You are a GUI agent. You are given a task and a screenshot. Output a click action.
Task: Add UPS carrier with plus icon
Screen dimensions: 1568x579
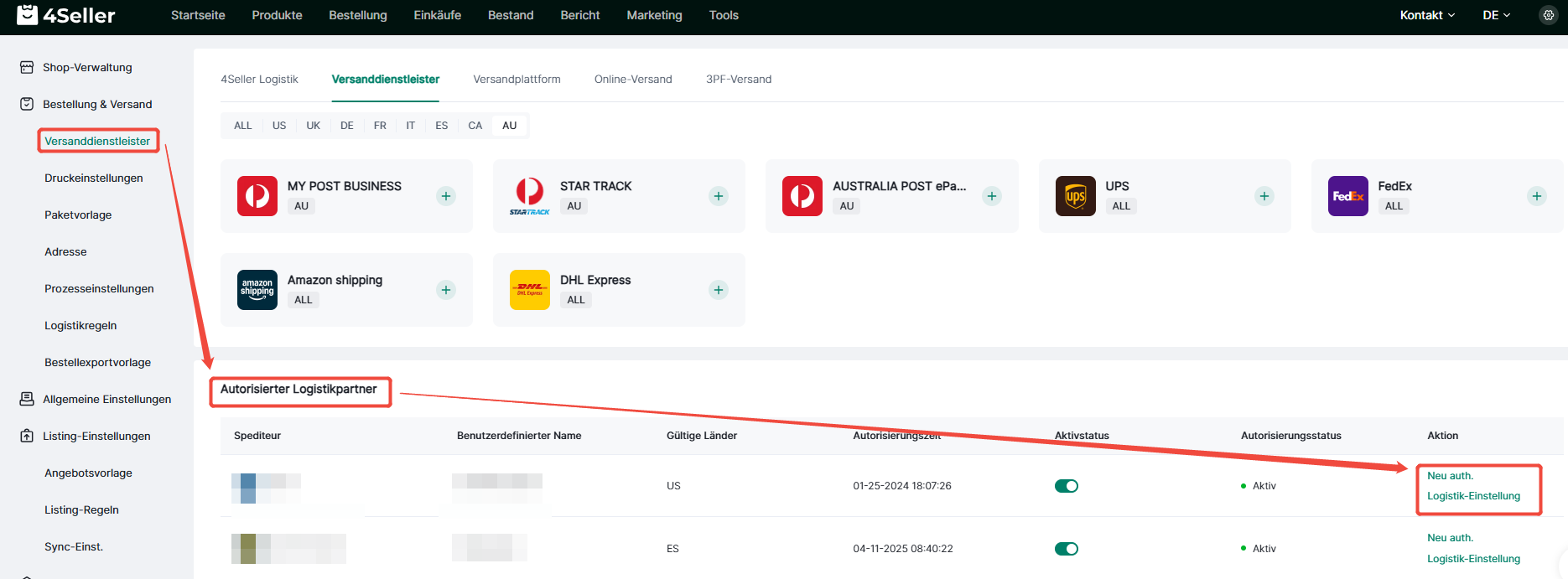click(x=1264, y=196)
